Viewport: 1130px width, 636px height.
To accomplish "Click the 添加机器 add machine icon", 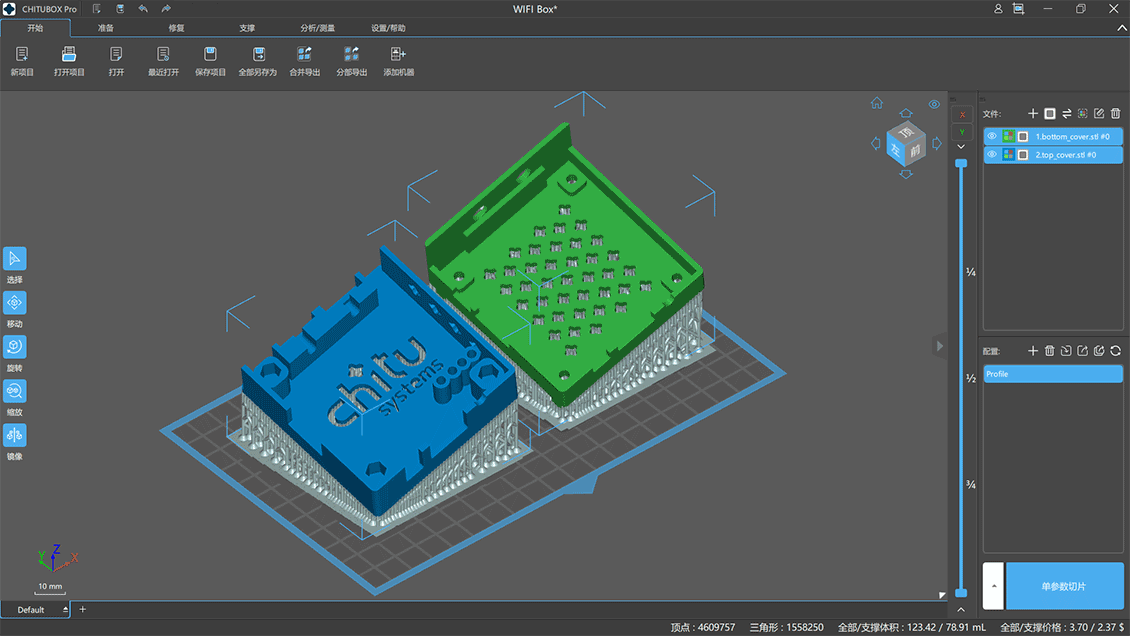I will (398, 55).
